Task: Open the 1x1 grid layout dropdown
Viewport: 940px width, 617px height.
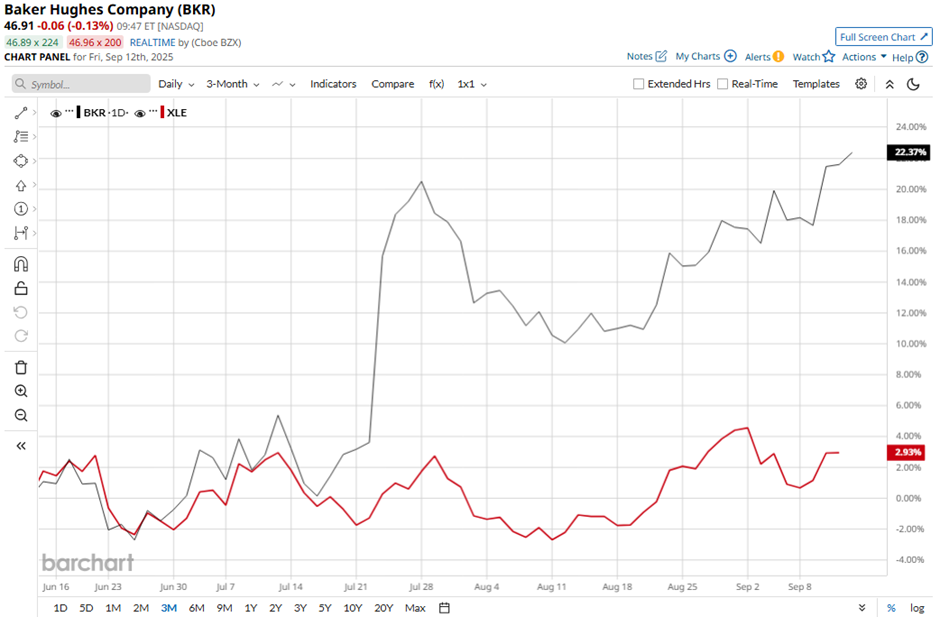Action: pos(472,84)
